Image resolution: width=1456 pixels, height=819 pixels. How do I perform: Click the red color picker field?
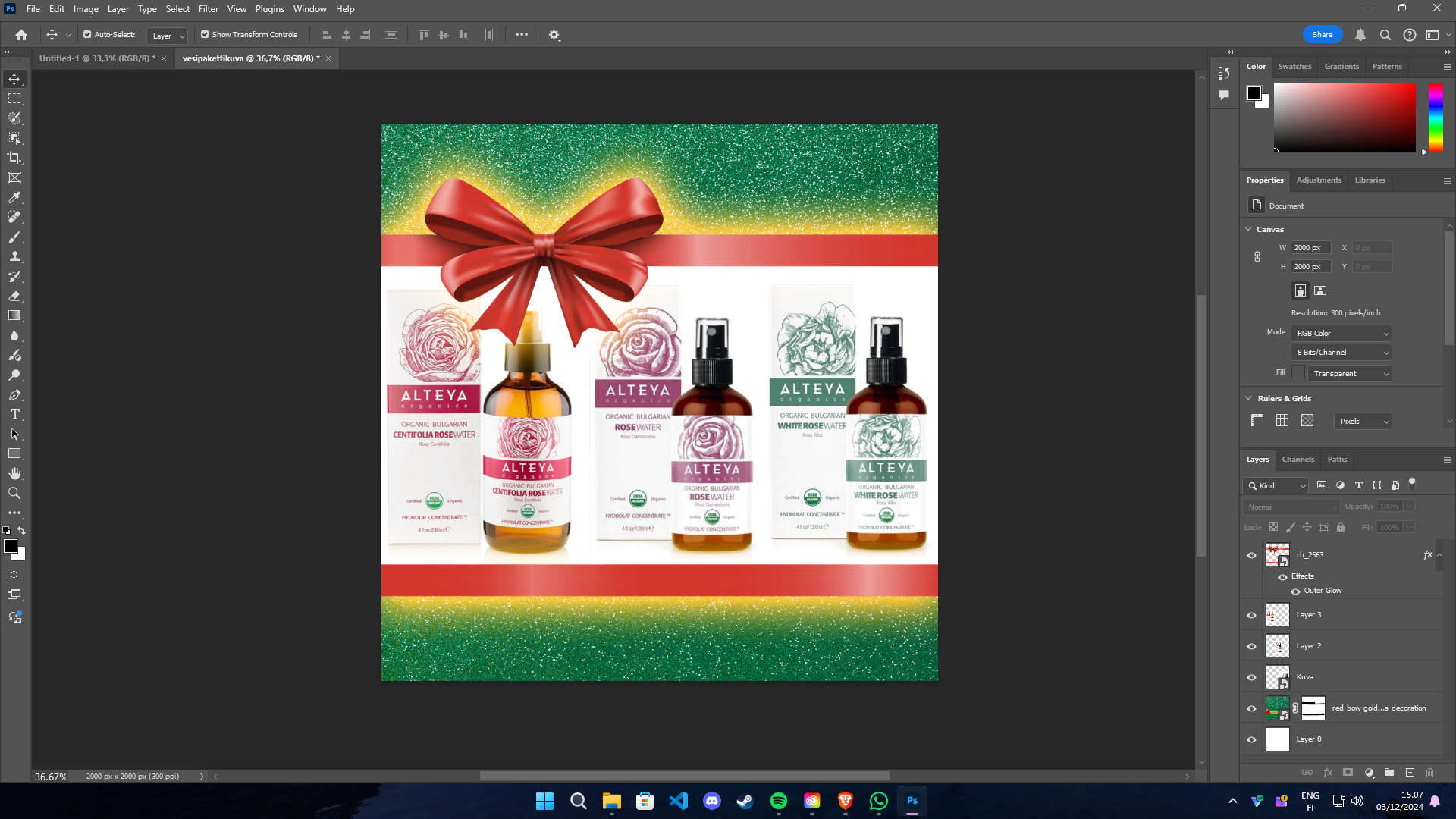(x=1344, y=118)
